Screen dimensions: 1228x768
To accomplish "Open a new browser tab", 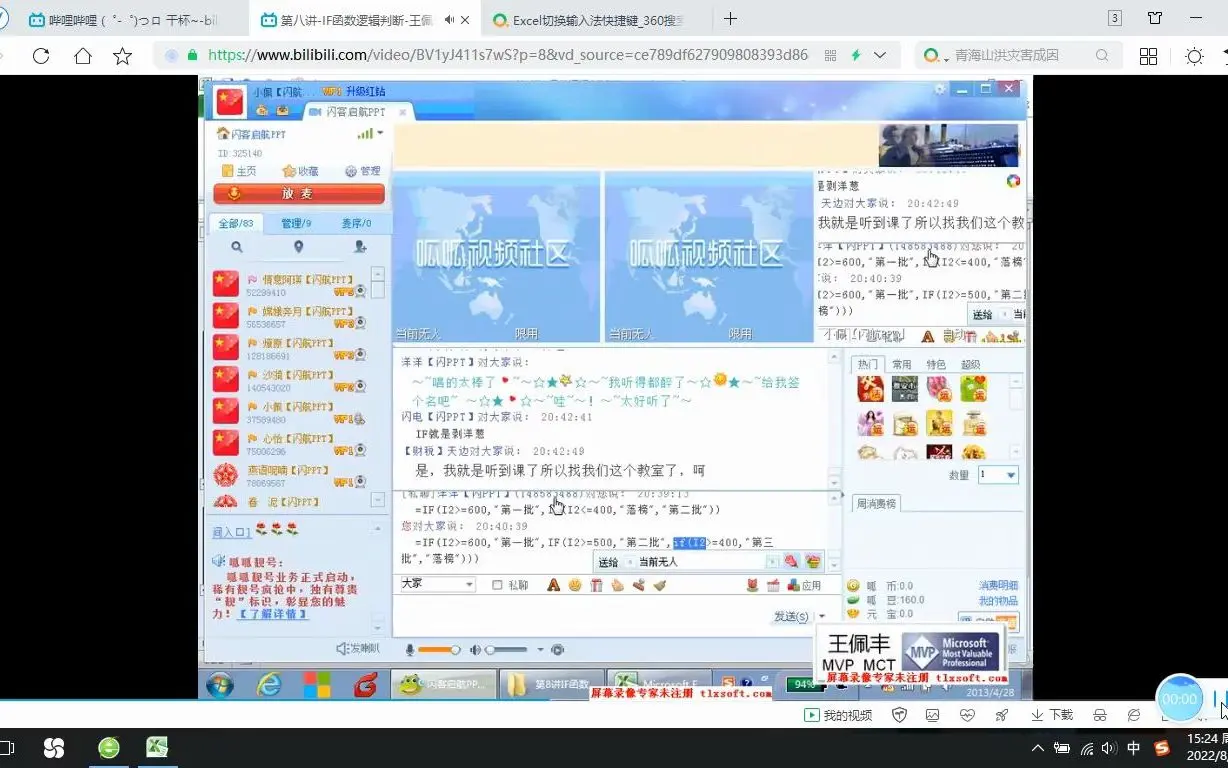I will point(731,19).
